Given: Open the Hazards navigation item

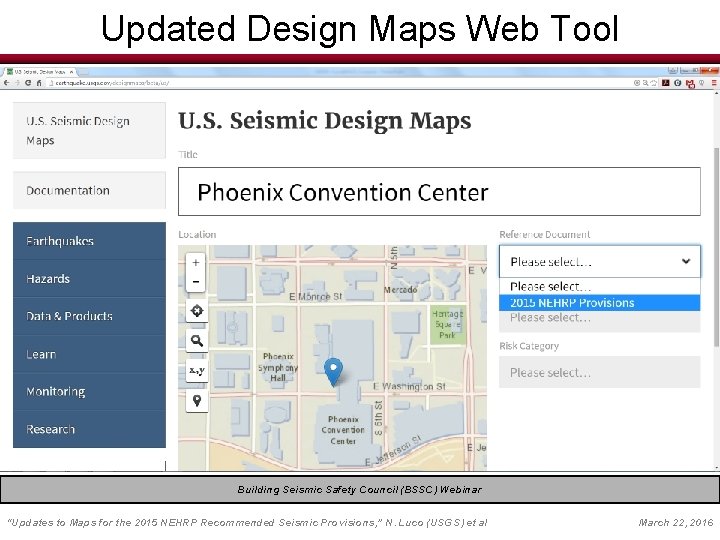Looking at the screenshot, I should pos(89,279).
